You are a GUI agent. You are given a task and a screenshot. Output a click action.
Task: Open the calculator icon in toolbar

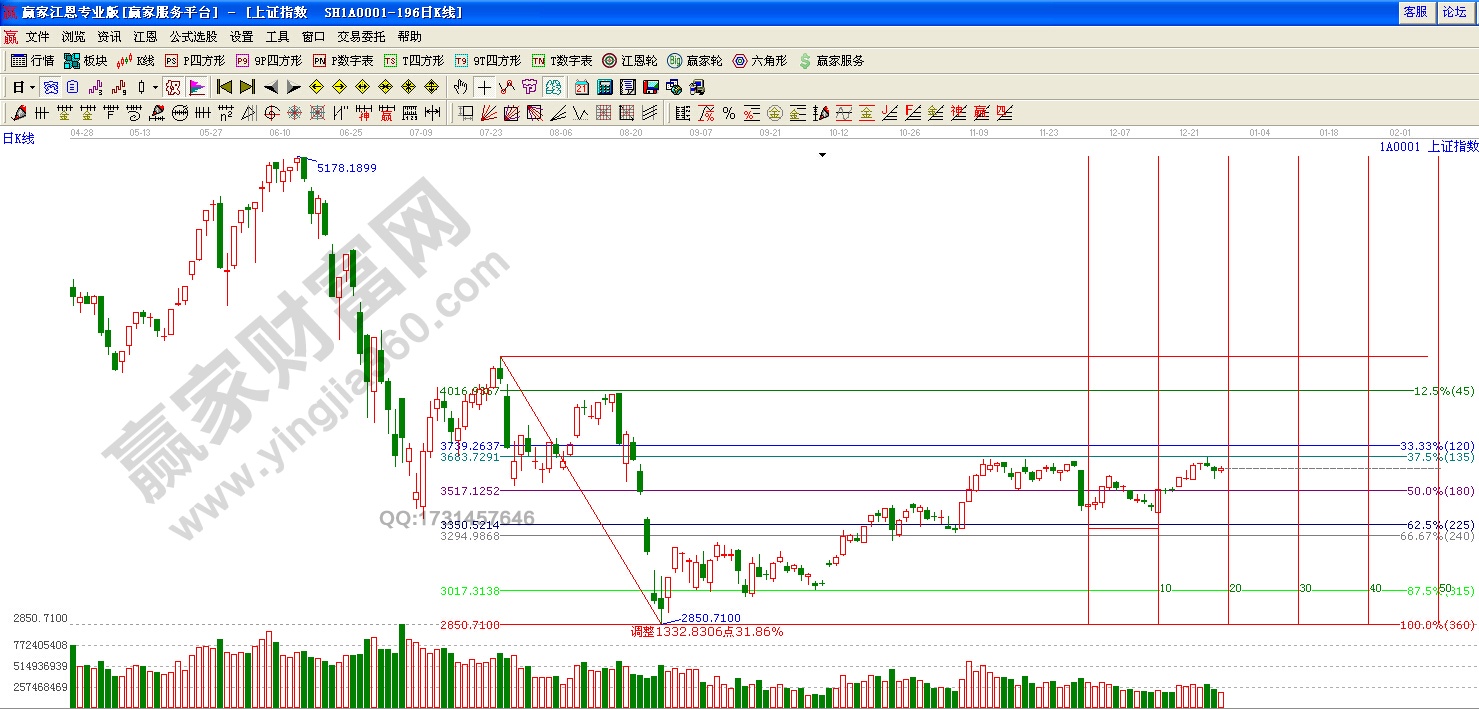(605, 87)
